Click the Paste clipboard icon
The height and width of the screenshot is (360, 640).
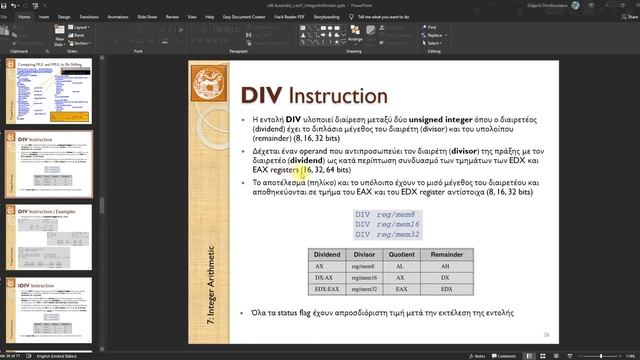pyautogui.click(x=5, y=31)
